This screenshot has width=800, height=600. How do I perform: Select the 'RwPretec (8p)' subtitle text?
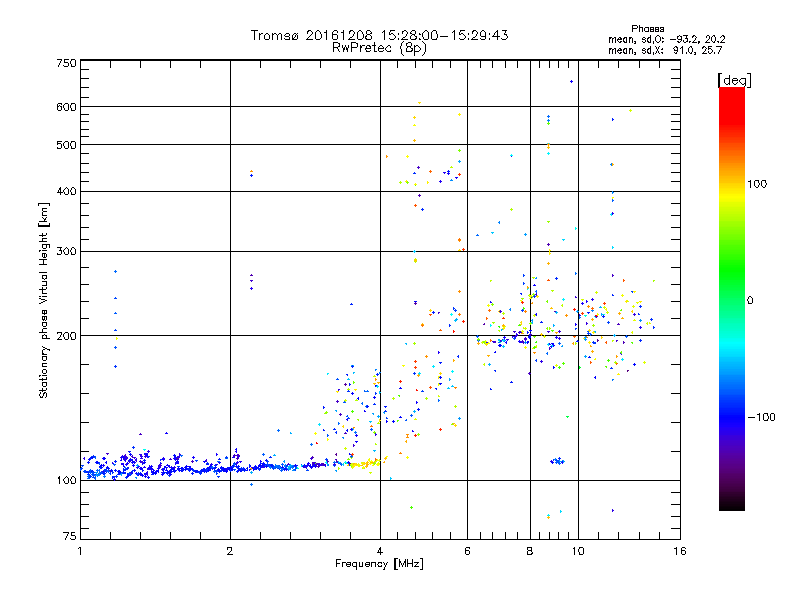379,48
